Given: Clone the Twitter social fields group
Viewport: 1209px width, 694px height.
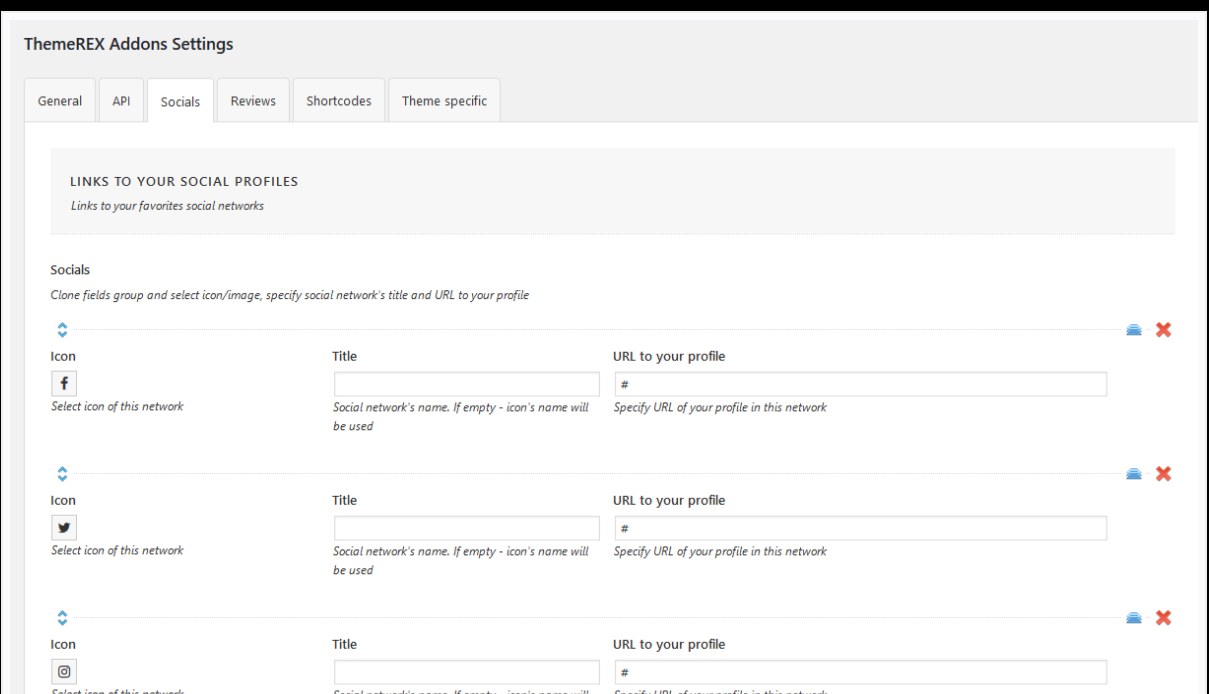Looking at the screenshot, I should click(1134, 474).
